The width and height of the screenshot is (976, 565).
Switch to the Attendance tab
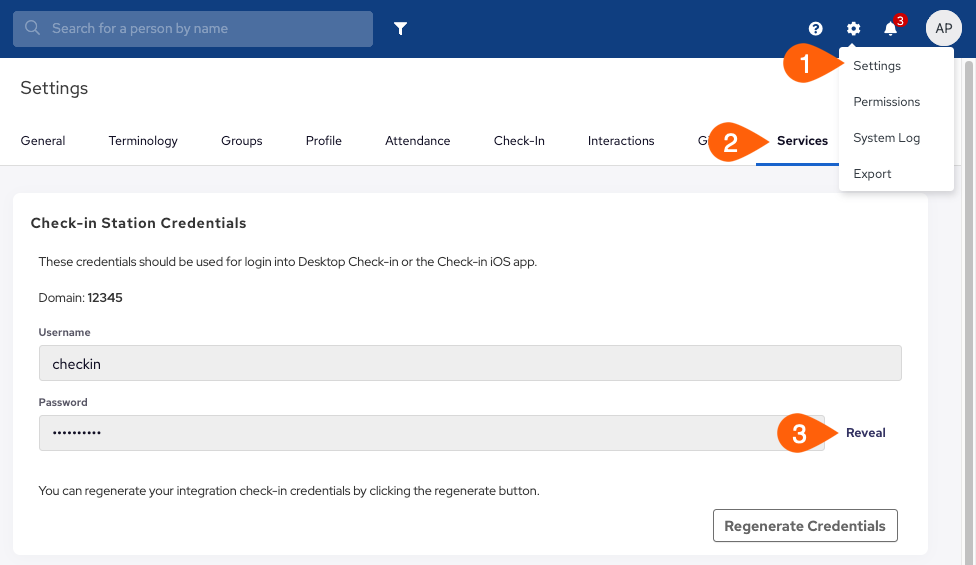point(418,141)
